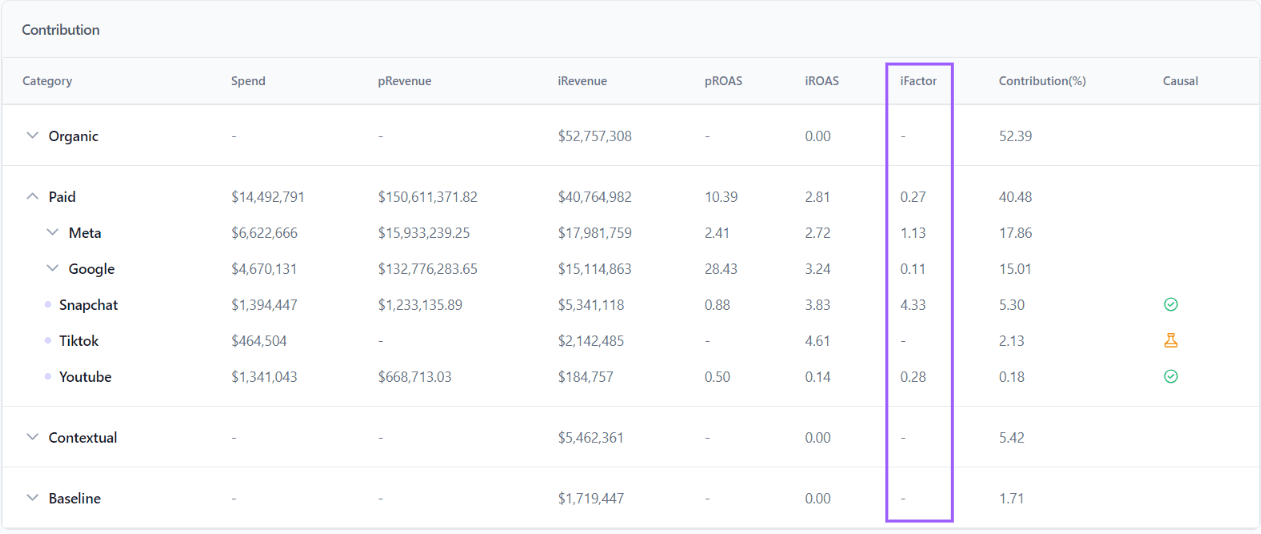
Task: Click Youtube iRevenue $184,757
Action: pos(586,377)
